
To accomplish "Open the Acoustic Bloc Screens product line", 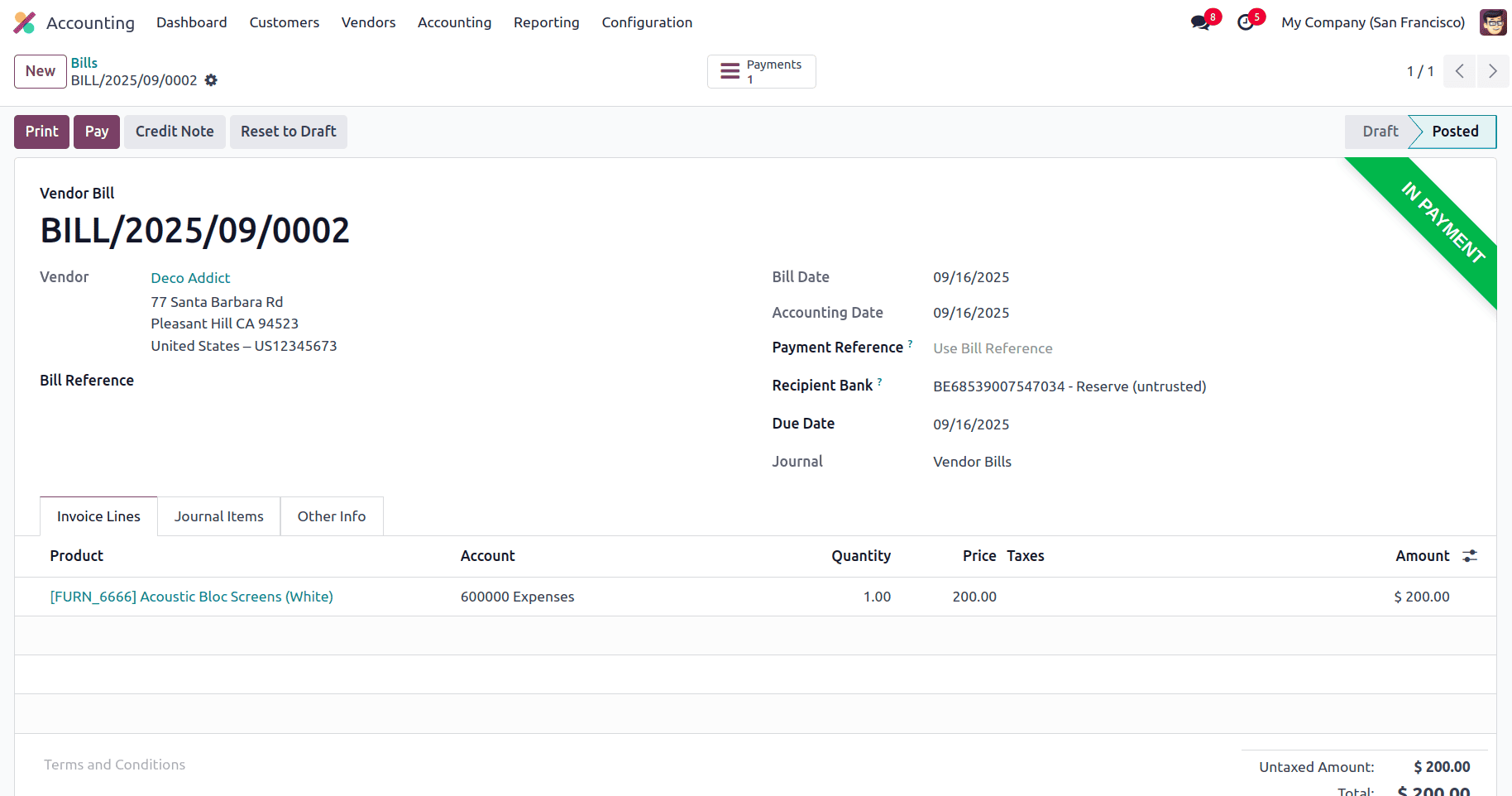I will [x=191, y=596].
